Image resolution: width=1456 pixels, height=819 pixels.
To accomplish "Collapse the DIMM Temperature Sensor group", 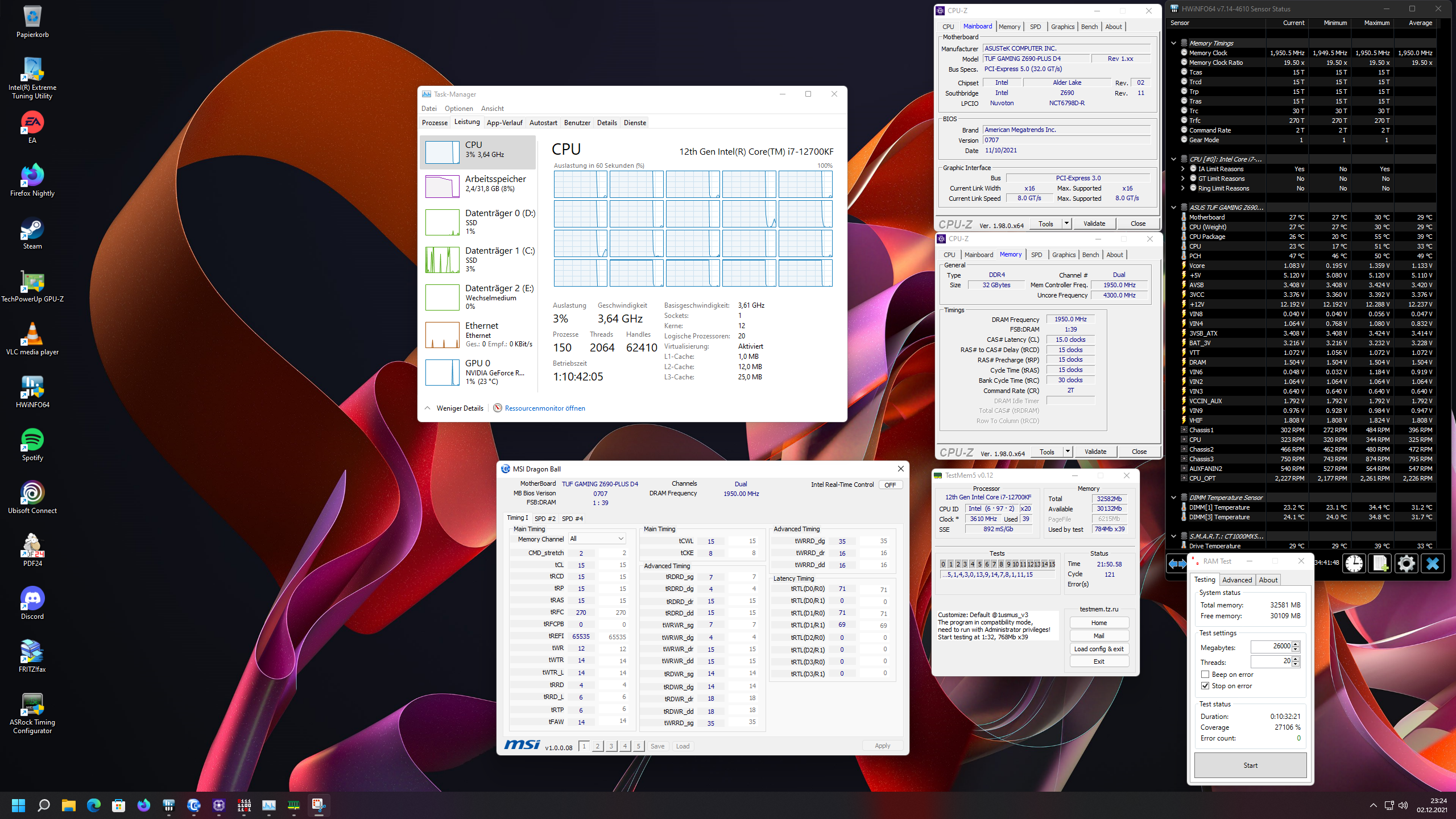I will tap(1173, 498).
